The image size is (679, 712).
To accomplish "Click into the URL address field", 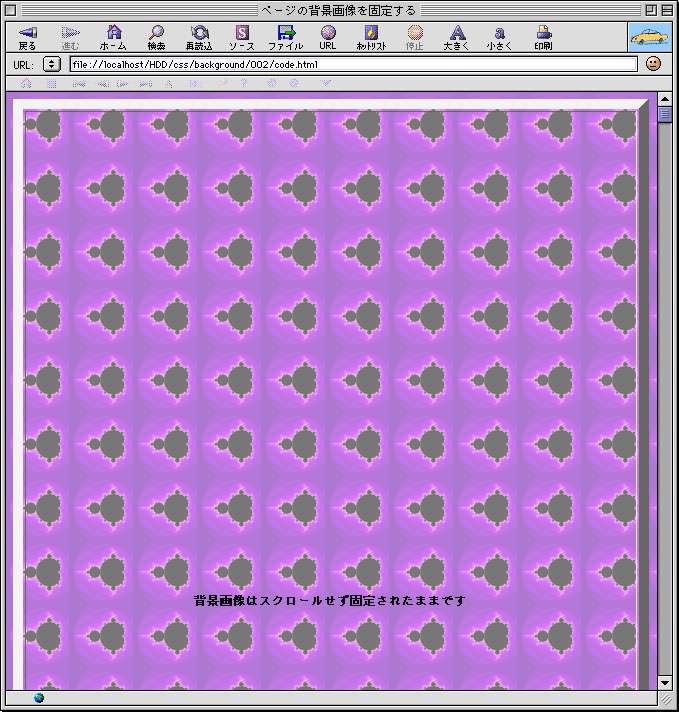I will (352, 64).
